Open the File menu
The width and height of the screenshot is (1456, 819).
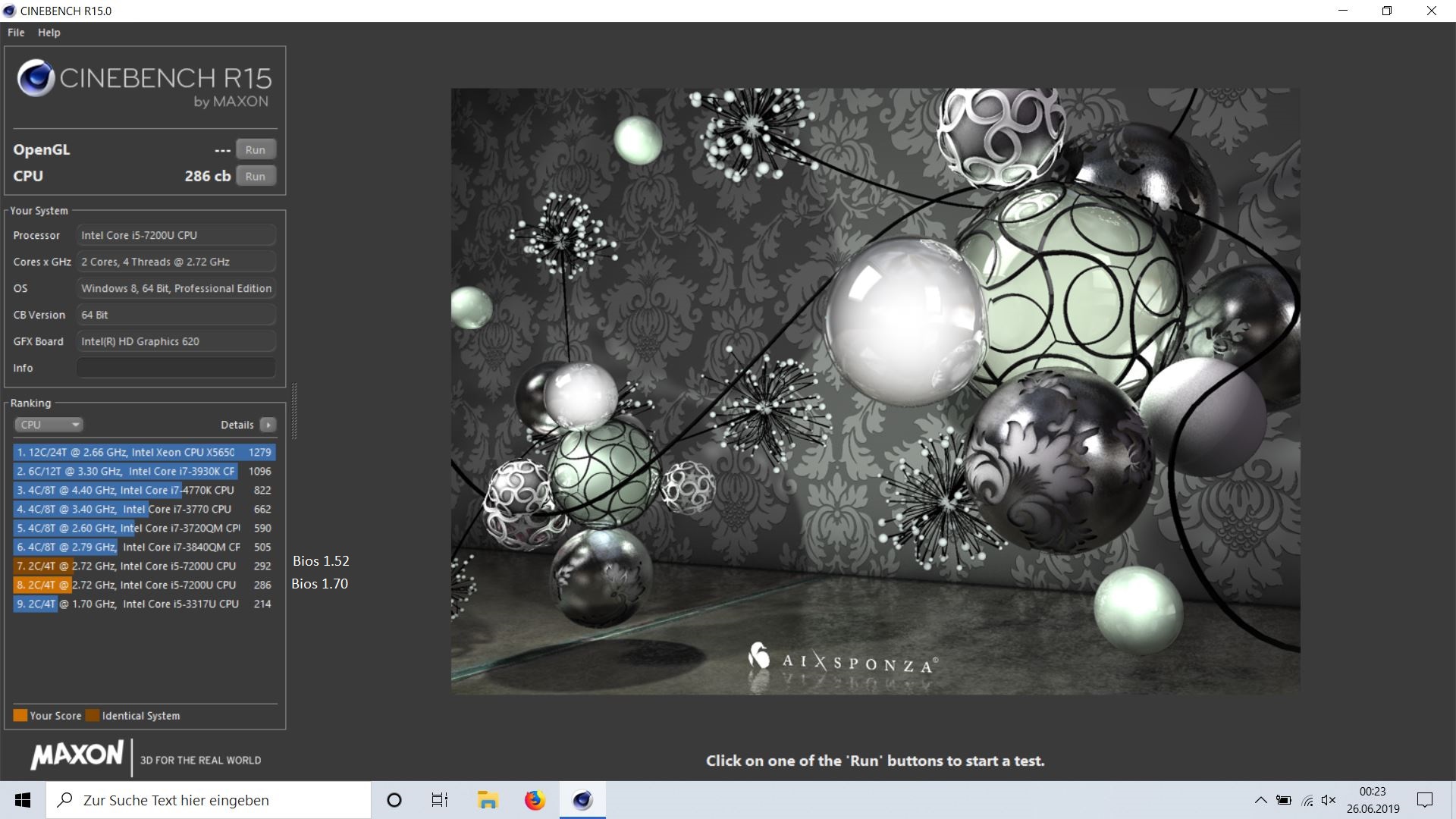coord(16,33)
